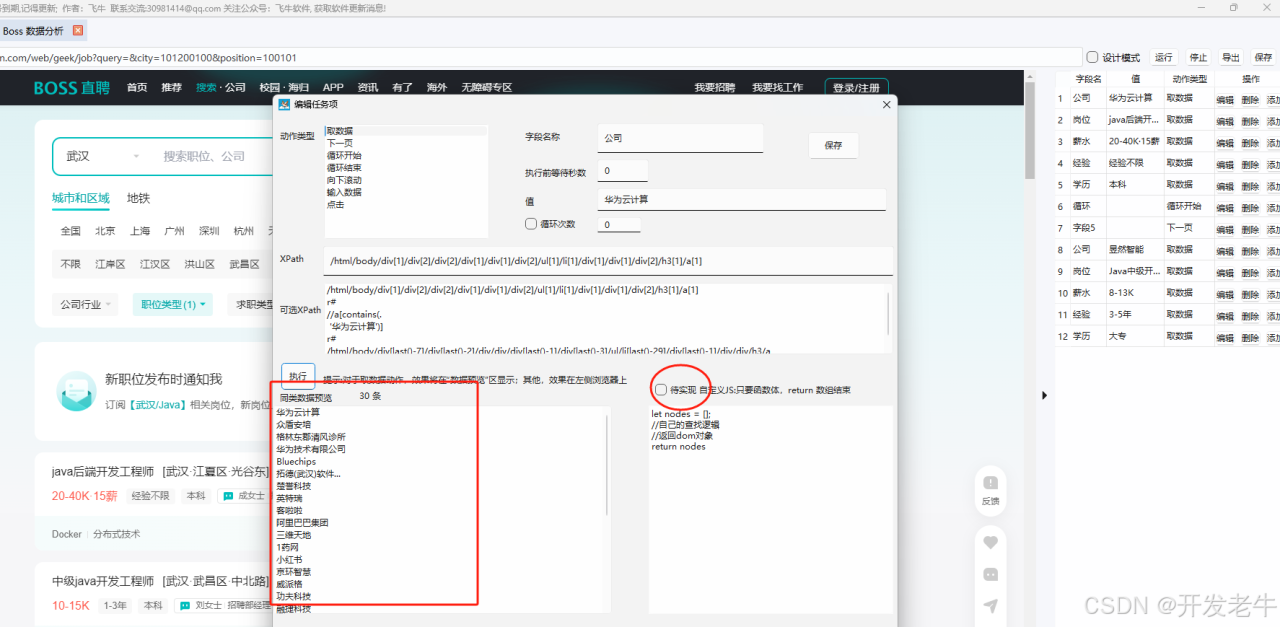This screenshot has height=627, width=1280.
Task: Open the 求职类型 filter dropdown
Action: click(x=253, y=305)
